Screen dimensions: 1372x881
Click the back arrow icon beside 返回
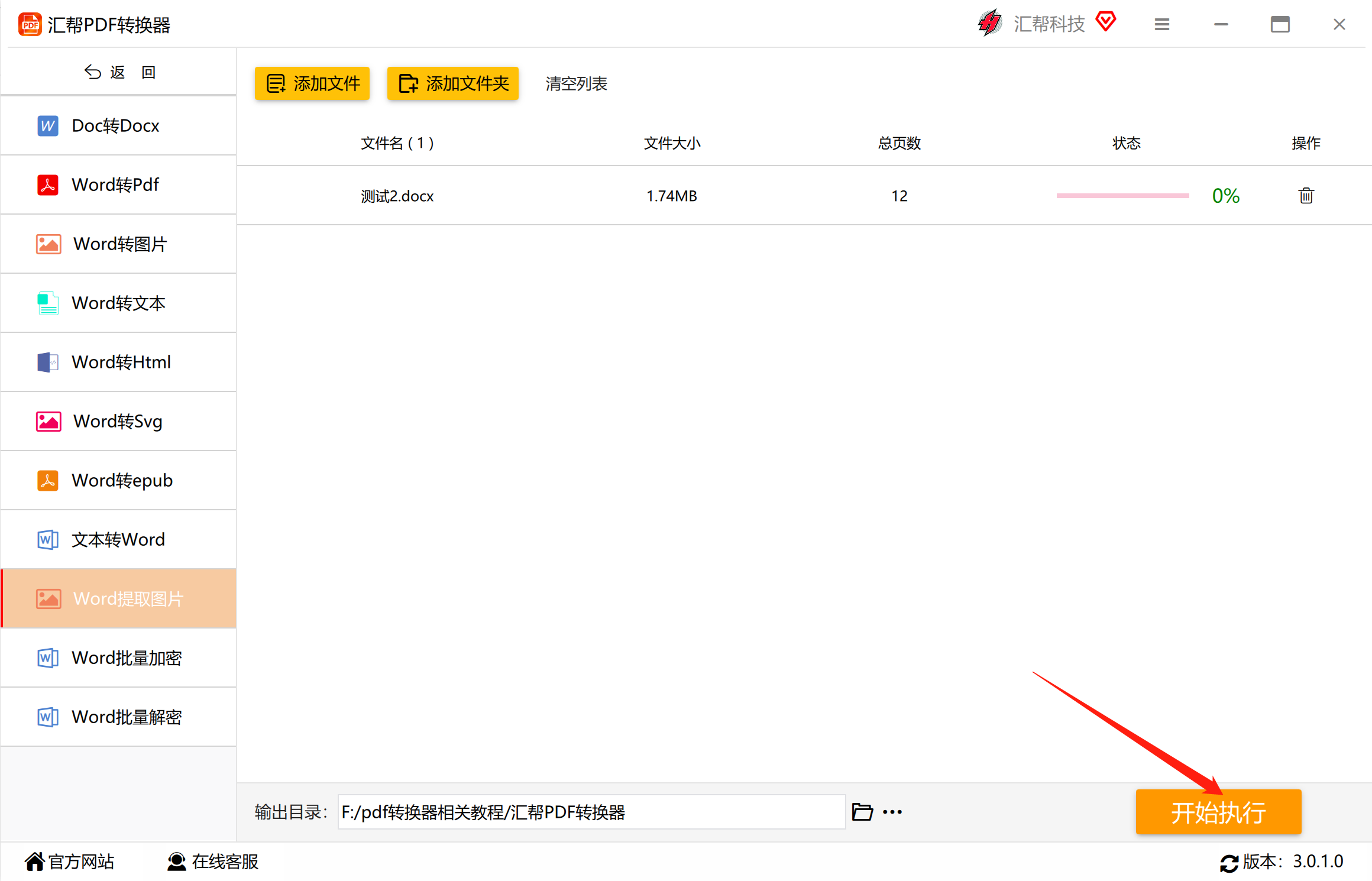[x=93, y=72]
